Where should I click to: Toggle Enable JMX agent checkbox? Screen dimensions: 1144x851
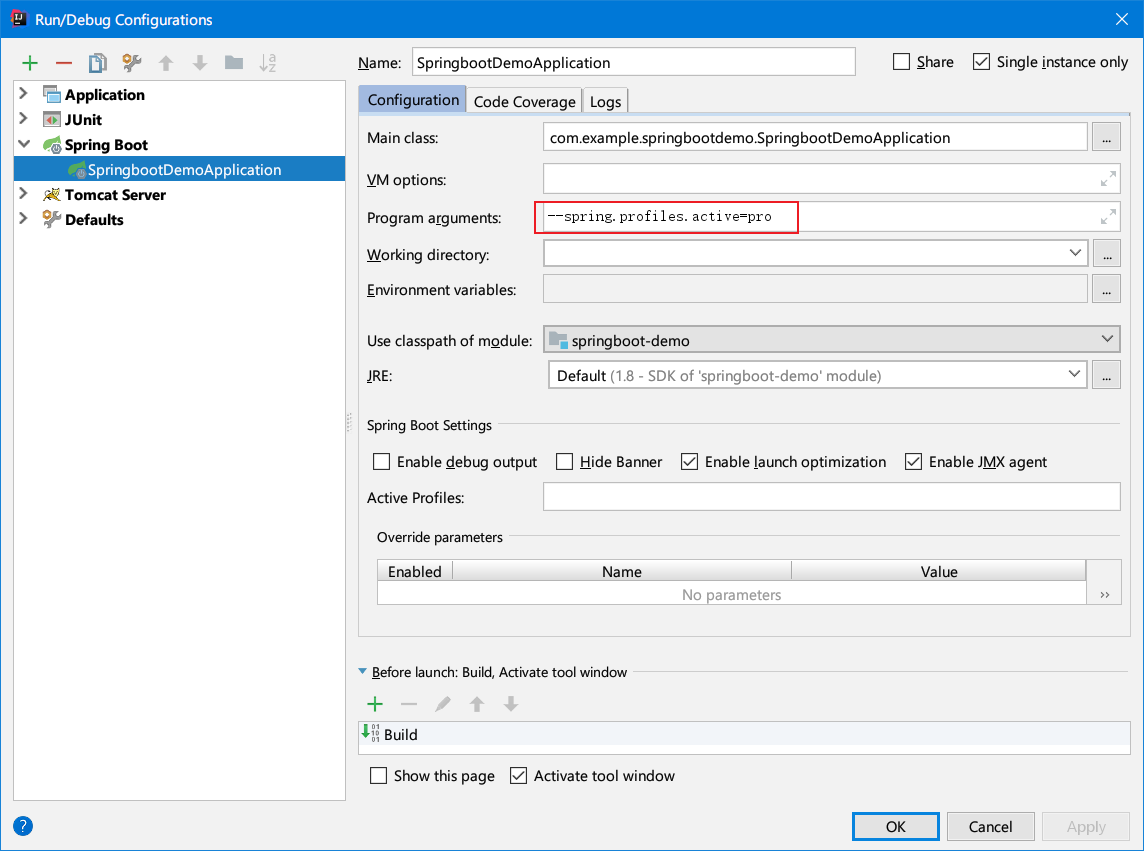pyautogui.click(x=913, y=462)
